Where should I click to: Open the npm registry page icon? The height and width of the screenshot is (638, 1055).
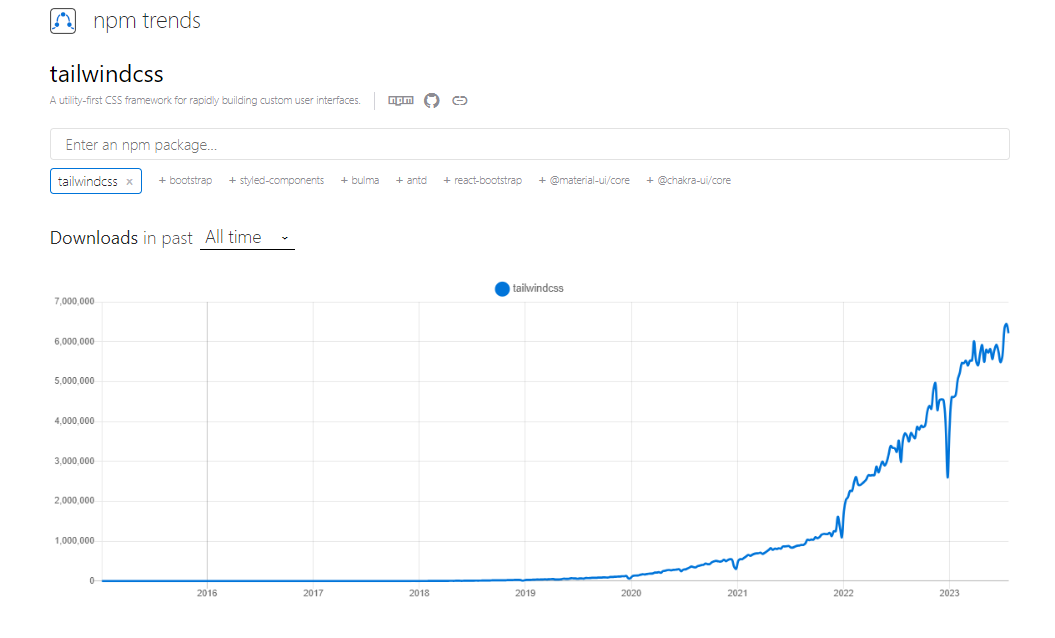coord(401,100)
